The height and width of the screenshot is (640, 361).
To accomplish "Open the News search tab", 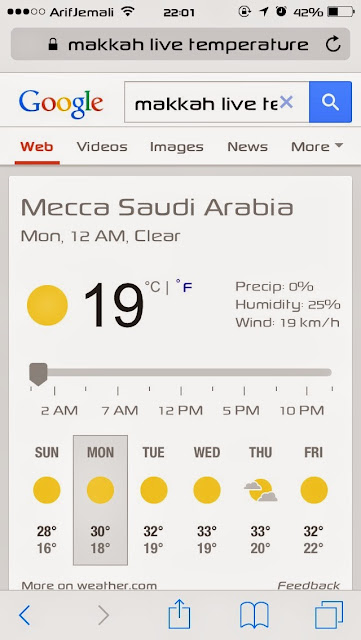I will [247, 147].
